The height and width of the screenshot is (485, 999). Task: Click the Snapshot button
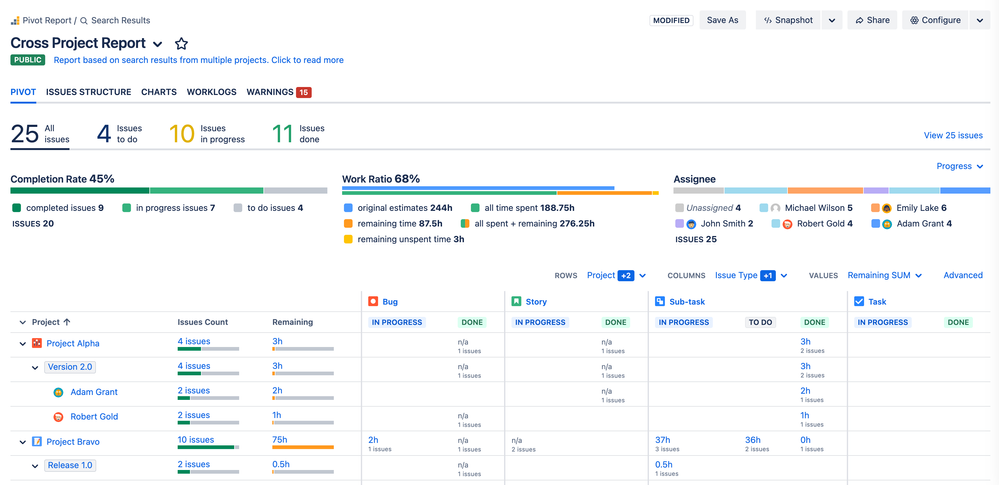788,20
